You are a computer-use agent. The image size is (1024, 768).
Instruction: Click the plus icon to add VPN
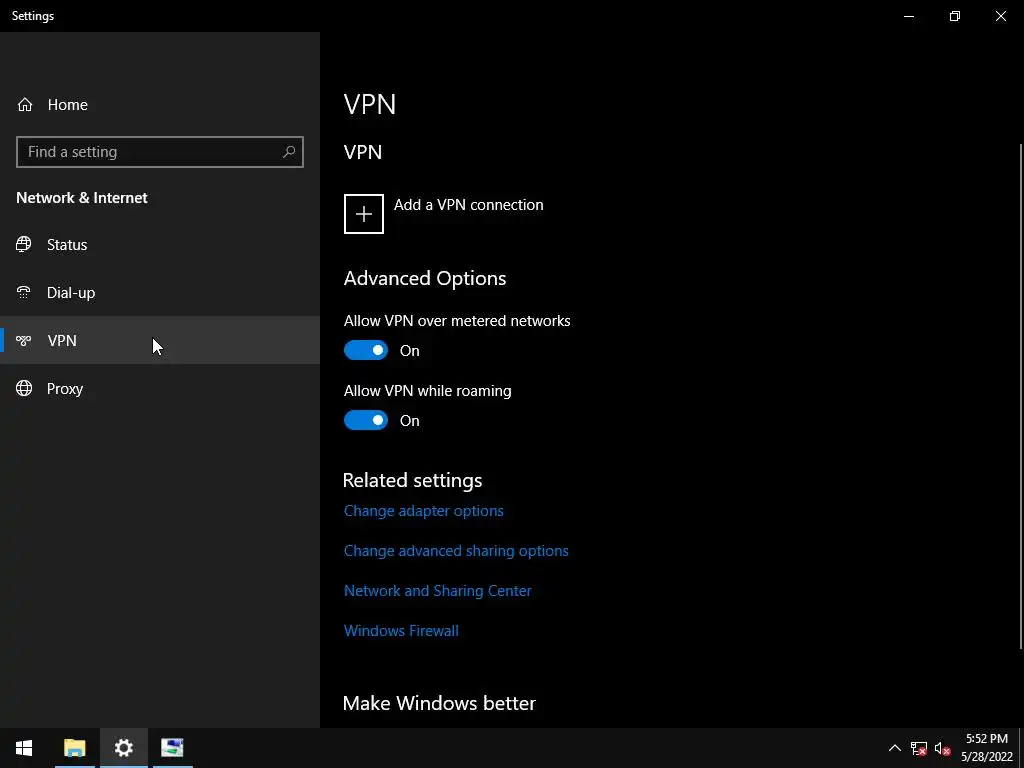[364, 214]
